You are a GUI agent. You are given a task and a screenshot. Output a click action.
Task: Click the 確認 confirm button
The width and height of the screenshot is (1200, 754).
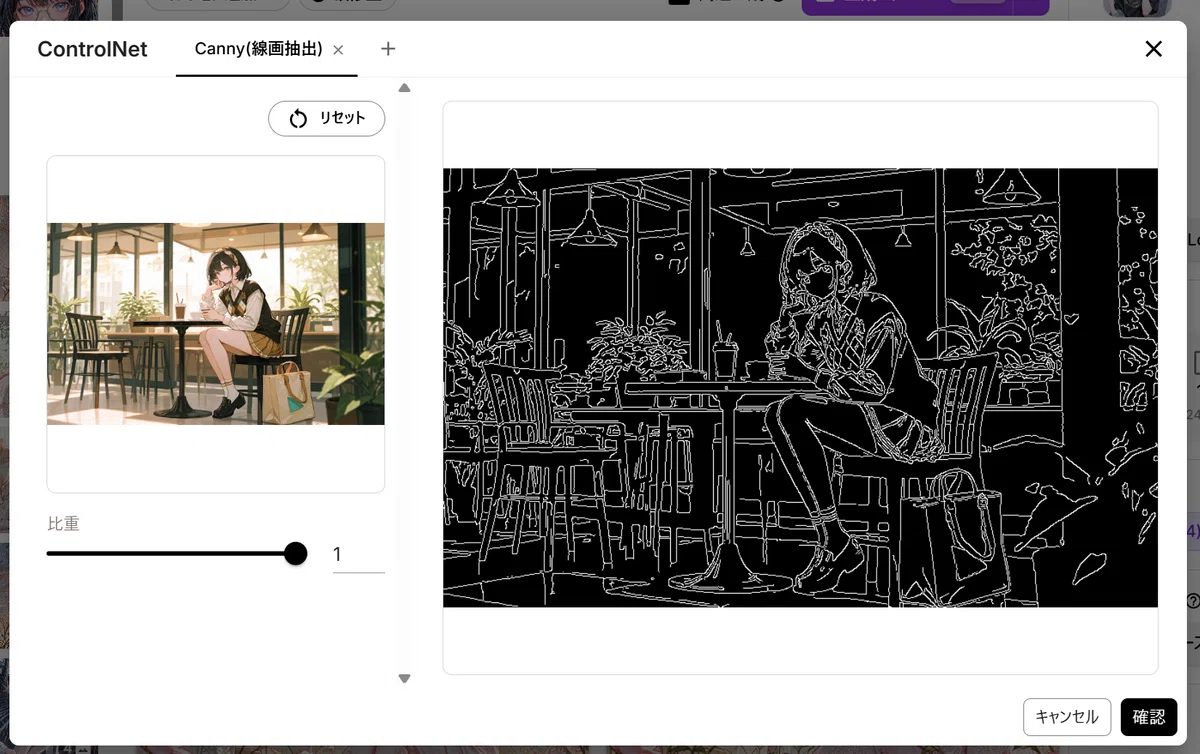[x=1149, y=717]
